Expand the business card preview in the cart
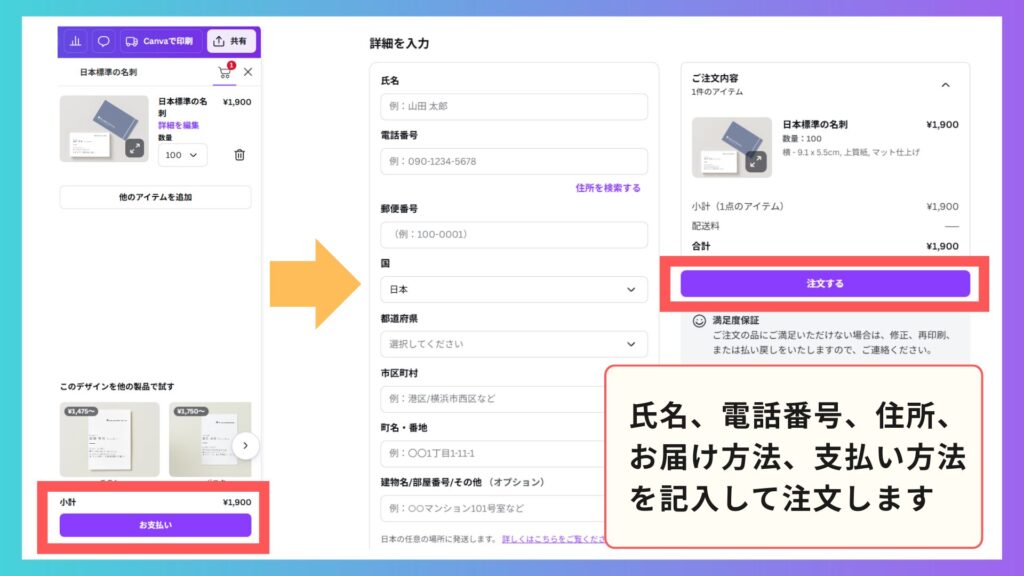 [135, 148]
